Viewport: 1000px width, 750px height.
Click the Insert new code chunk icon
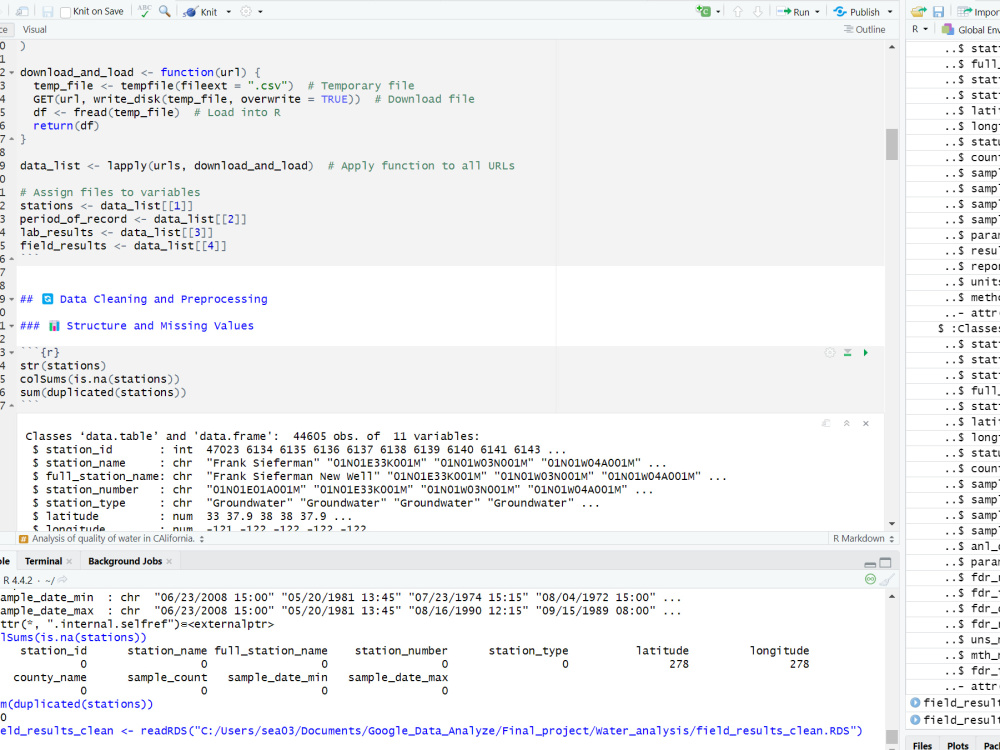coord(704,11)
